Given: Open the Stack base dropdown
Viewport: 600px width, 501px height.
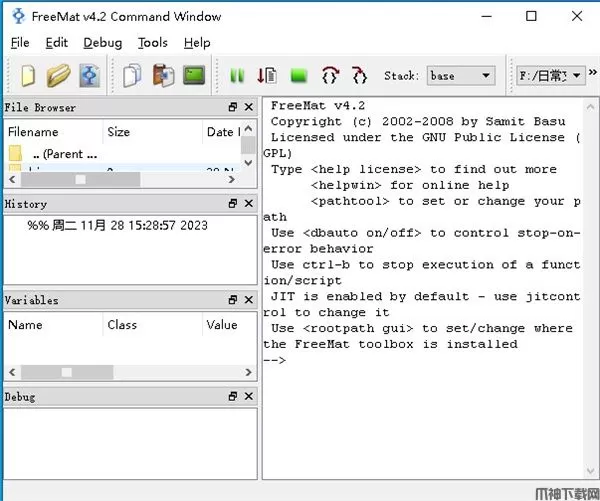Looking at the screenshot, I should point(461,76).
